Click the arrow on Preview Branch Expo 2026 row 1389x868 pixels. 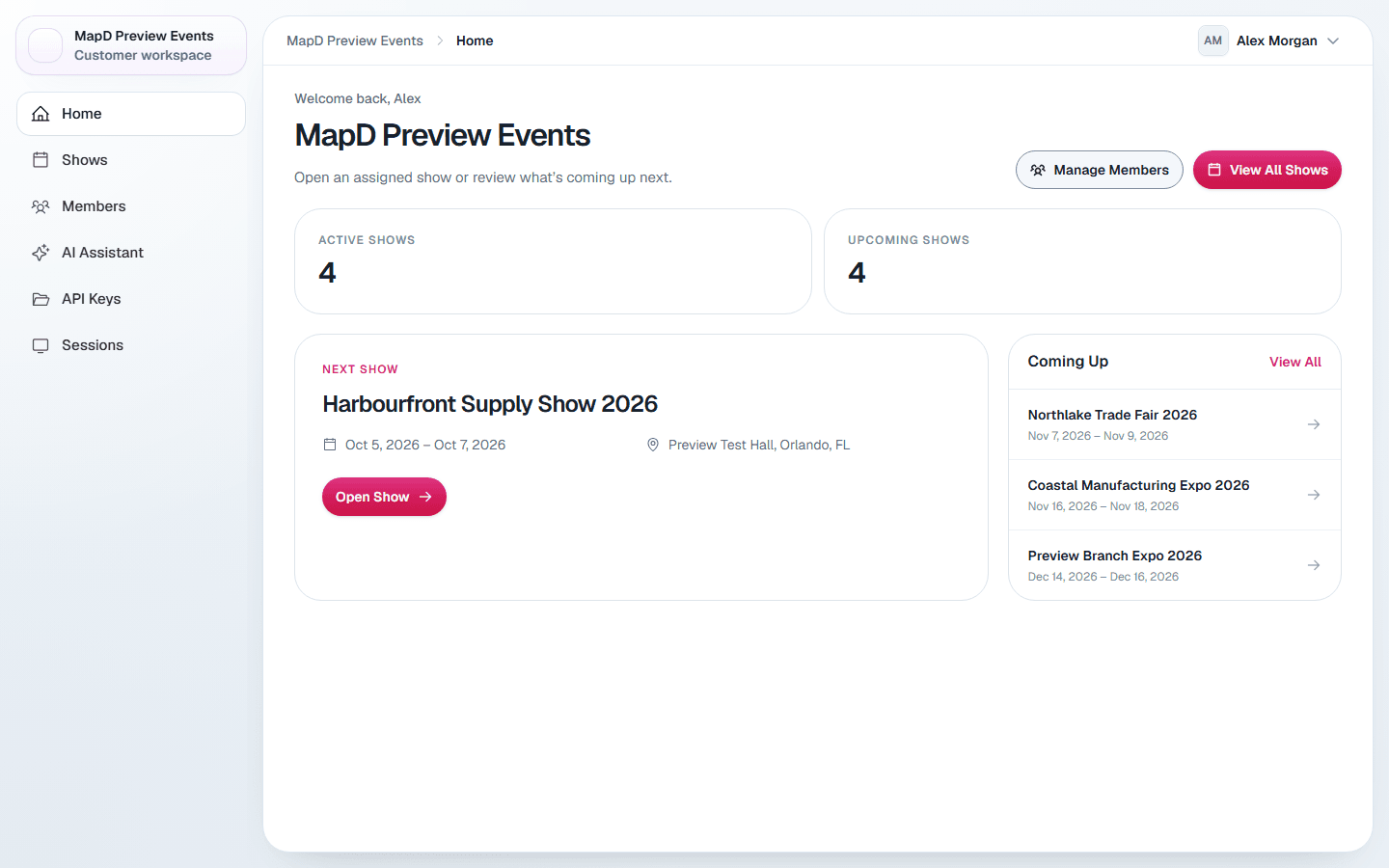[x=1314, y=565]
